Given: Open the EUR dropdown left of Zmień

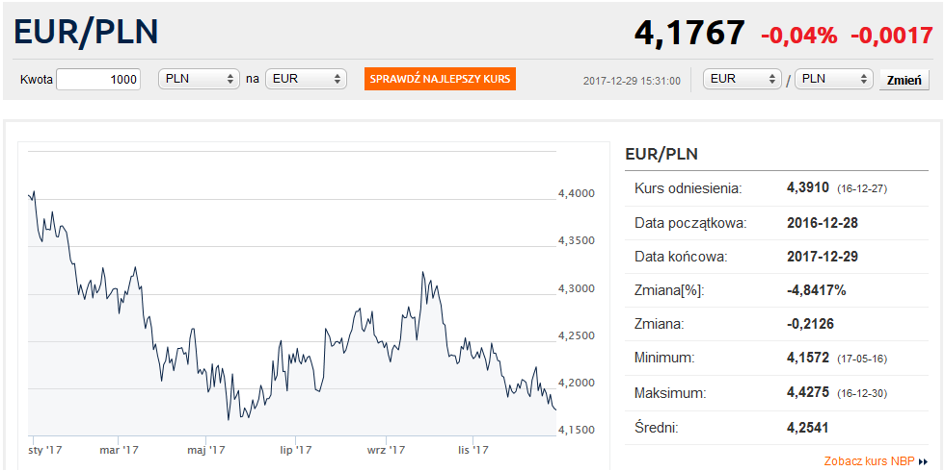Looking at the screenshot, I should (742, 79).
